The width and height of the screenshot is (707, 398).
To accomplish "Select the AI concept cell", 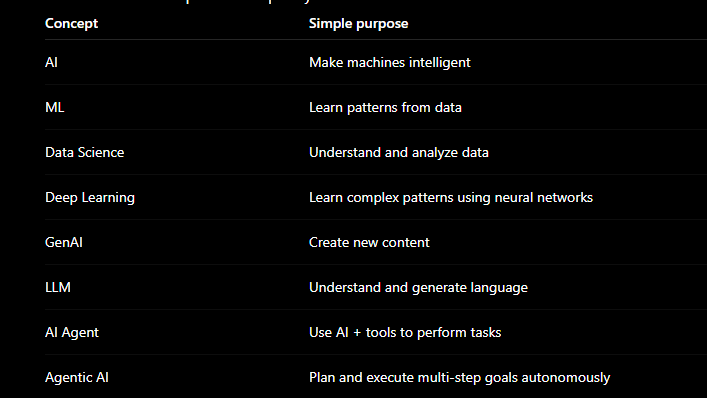I will tap(51, 62).
